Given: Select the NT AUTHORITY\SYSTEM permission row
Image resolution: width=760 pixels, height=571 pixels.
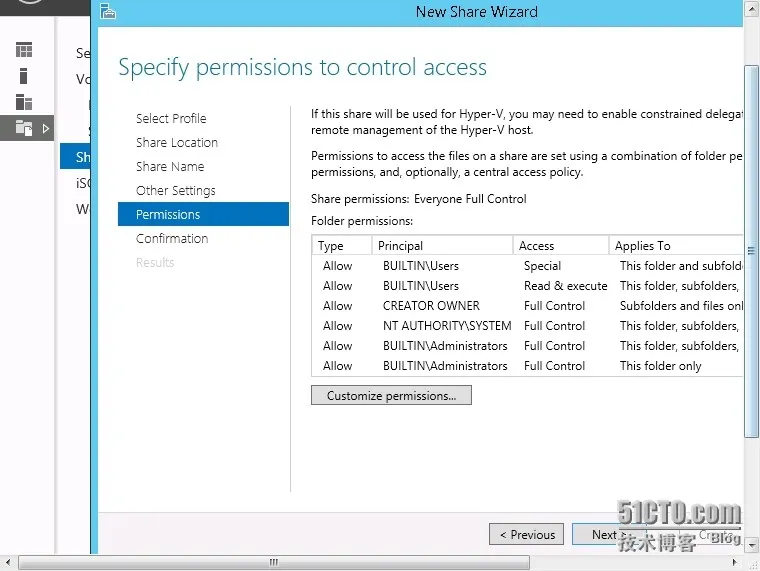Looking at the screenshot, I should tap(527, 326).
